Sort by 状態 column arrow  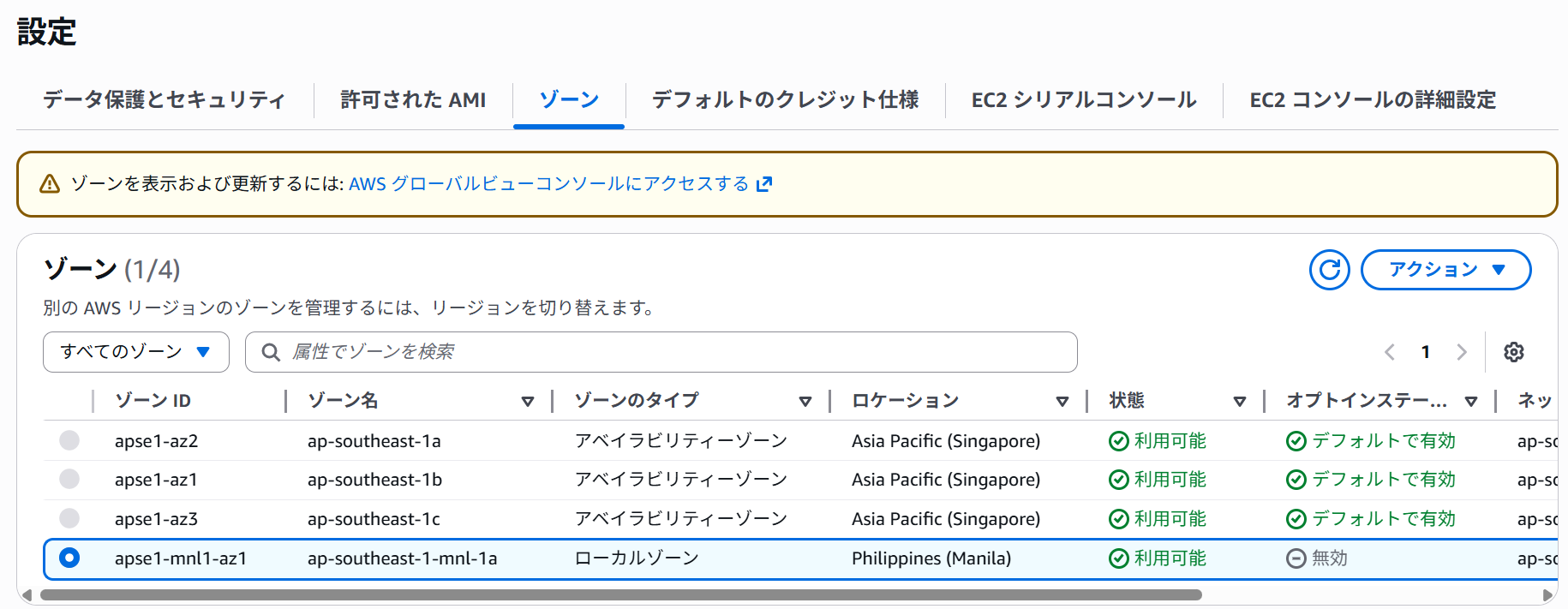pos(1240,401)
